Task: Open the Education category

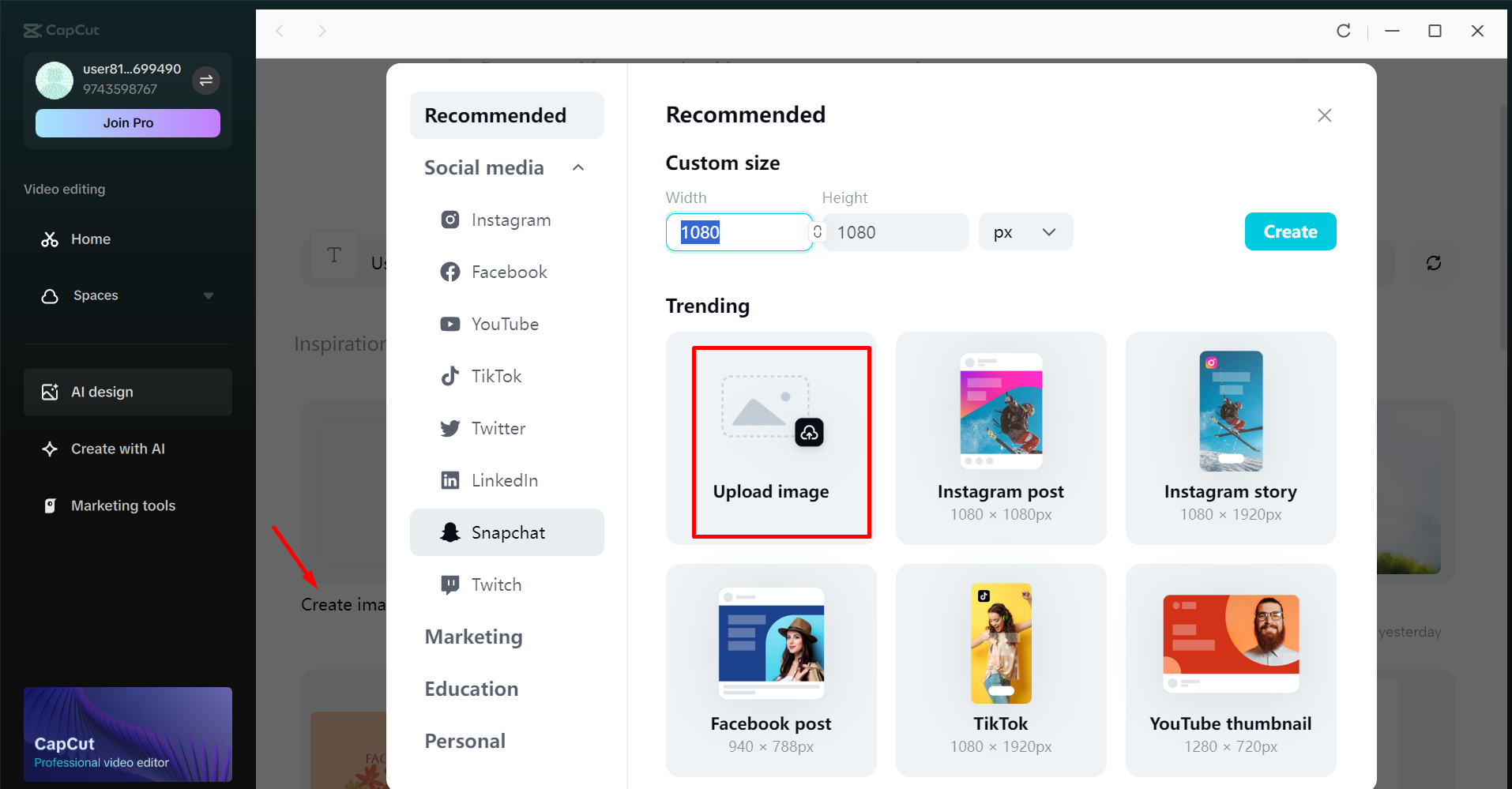Action: (x=472, y=689)
